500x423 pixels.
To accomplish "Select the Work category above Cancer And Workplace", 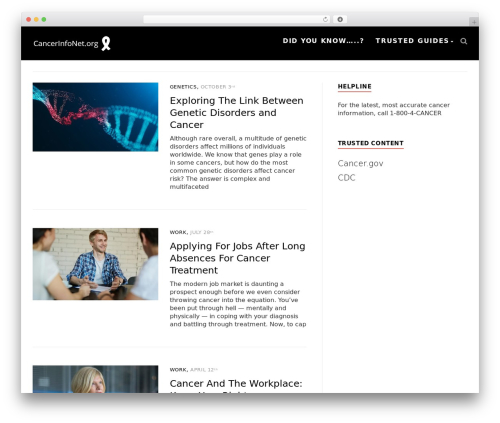I will point(178,370).
